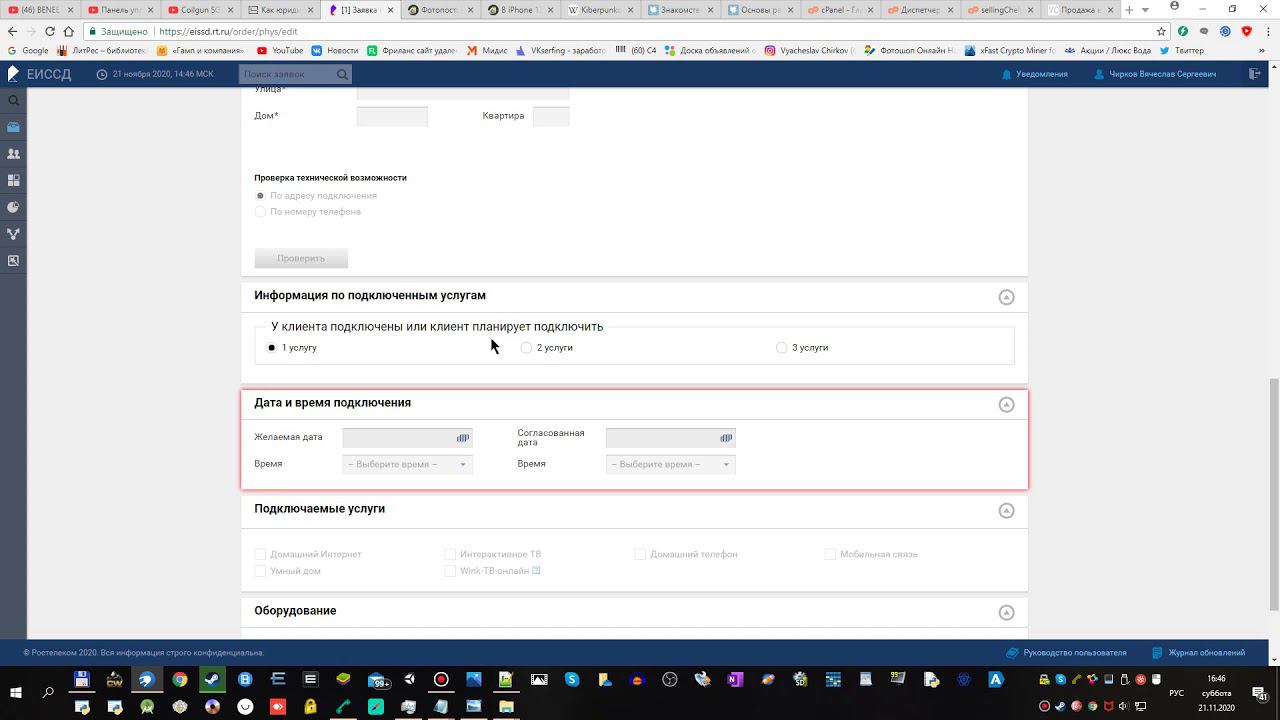Open the dashboard tiles icon in sidebar
Viewport: 1280px width, 720px height.
[13, 181]
